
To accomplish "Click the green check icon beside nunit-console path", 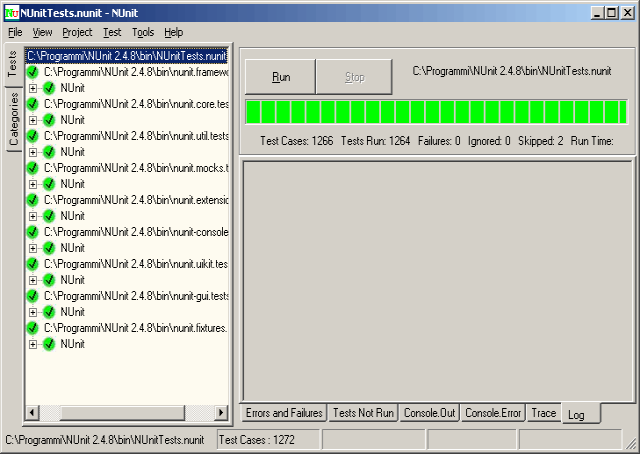I will tap(32, 232).
